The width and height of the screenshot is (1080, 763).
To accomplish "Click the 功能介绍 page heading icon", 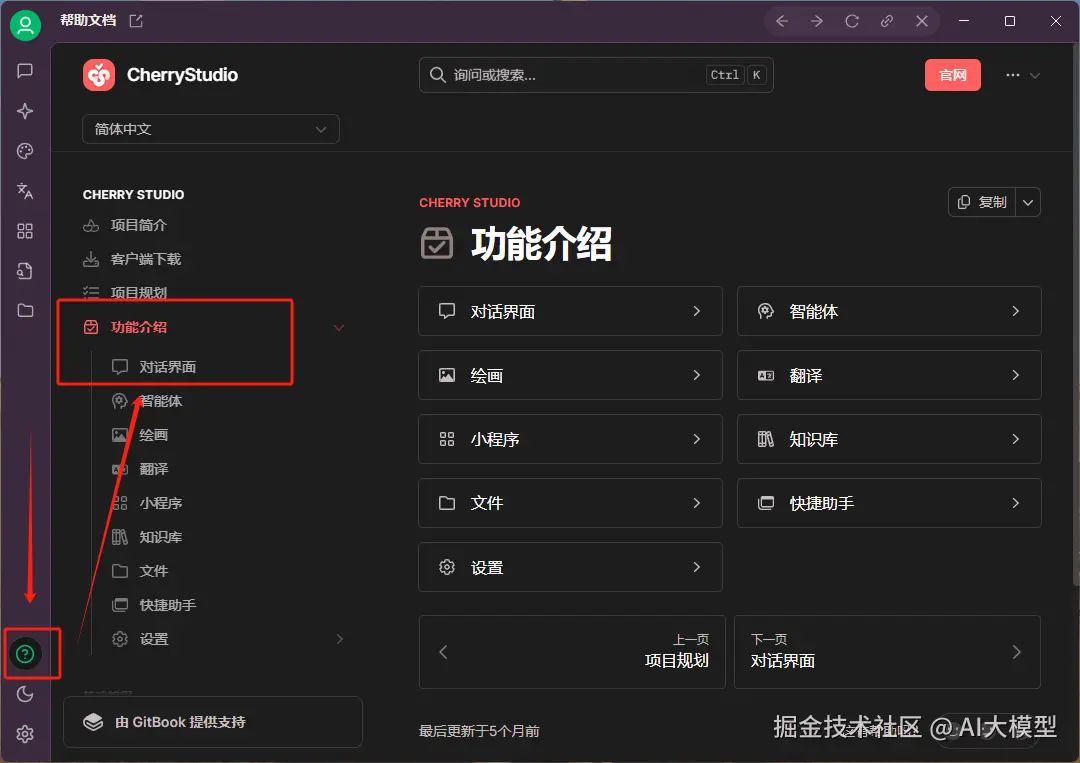I will pos(437,243).
